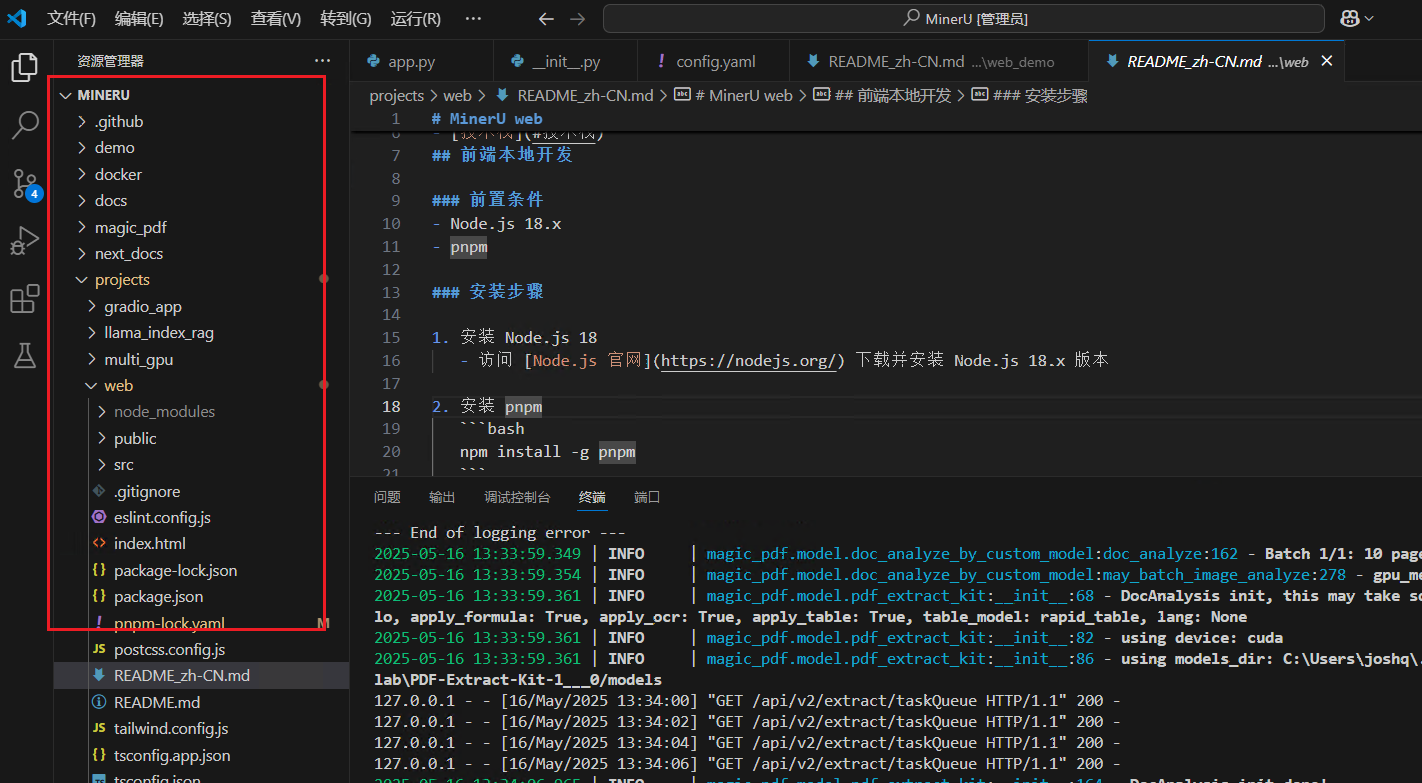Image resolution: width=1422 pixels, height=783 pixels.
Task: Click '### 安装步骤' breadcrumb item
Action: (1030, 95)
